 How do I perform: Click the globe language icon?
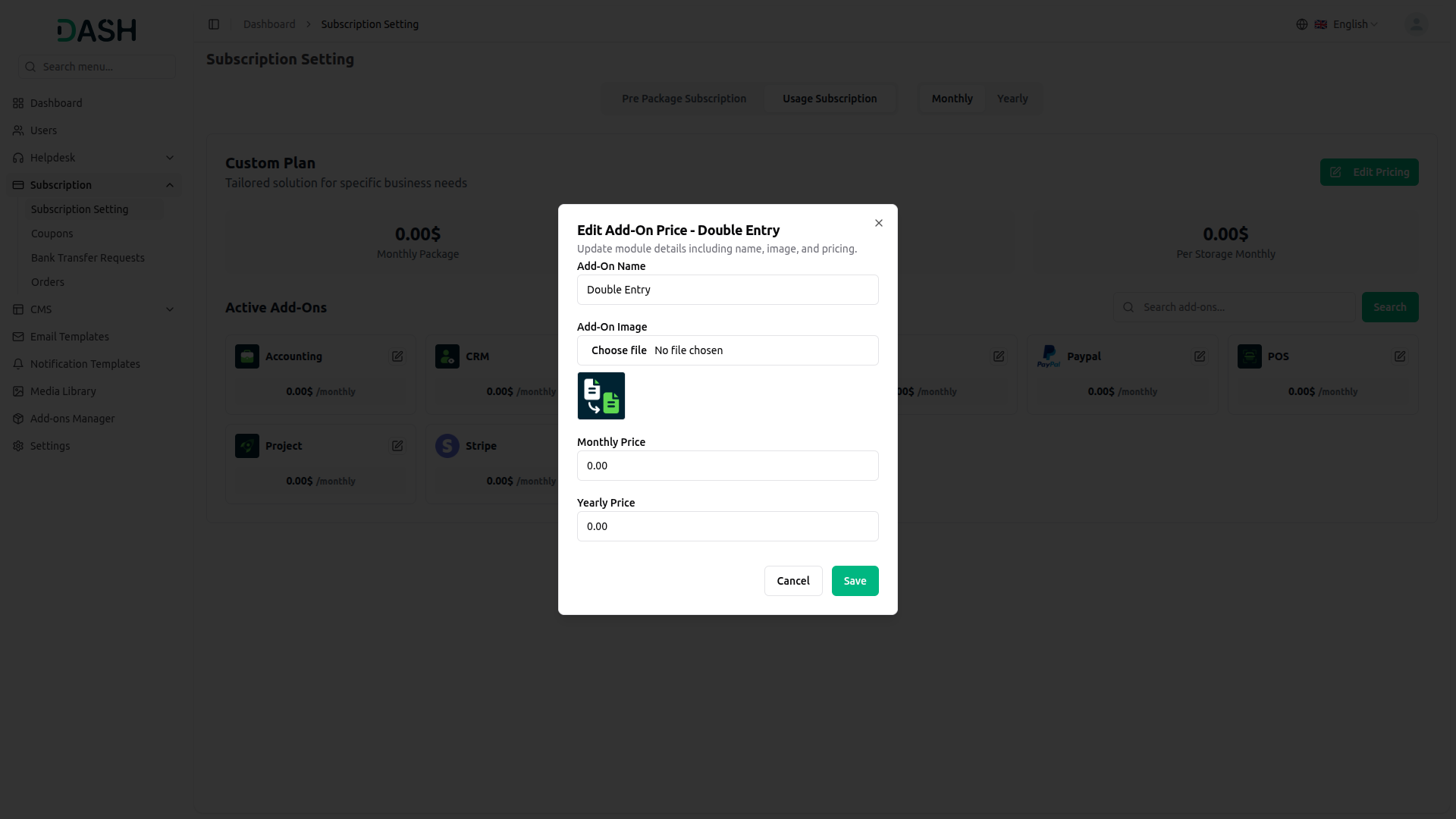click(x=1302, y=24)
